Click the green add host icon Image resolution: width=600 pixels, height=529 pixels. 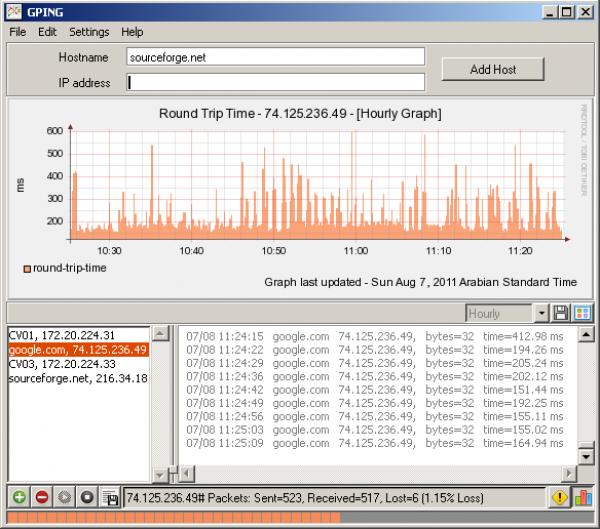[19, 497]
